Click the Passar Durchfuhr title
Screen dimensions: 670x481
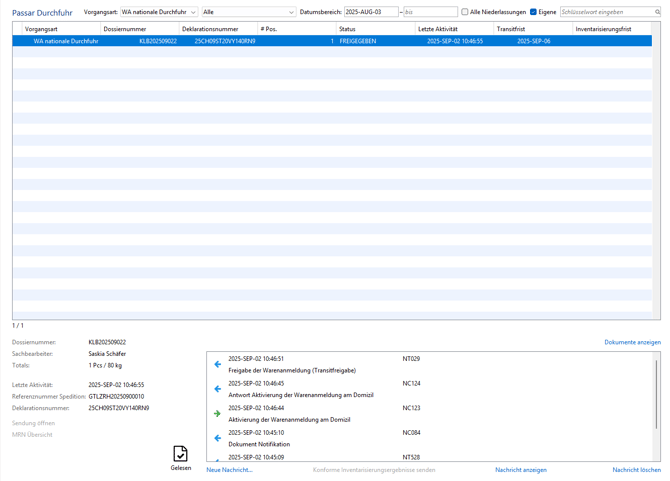pos(42,13)
